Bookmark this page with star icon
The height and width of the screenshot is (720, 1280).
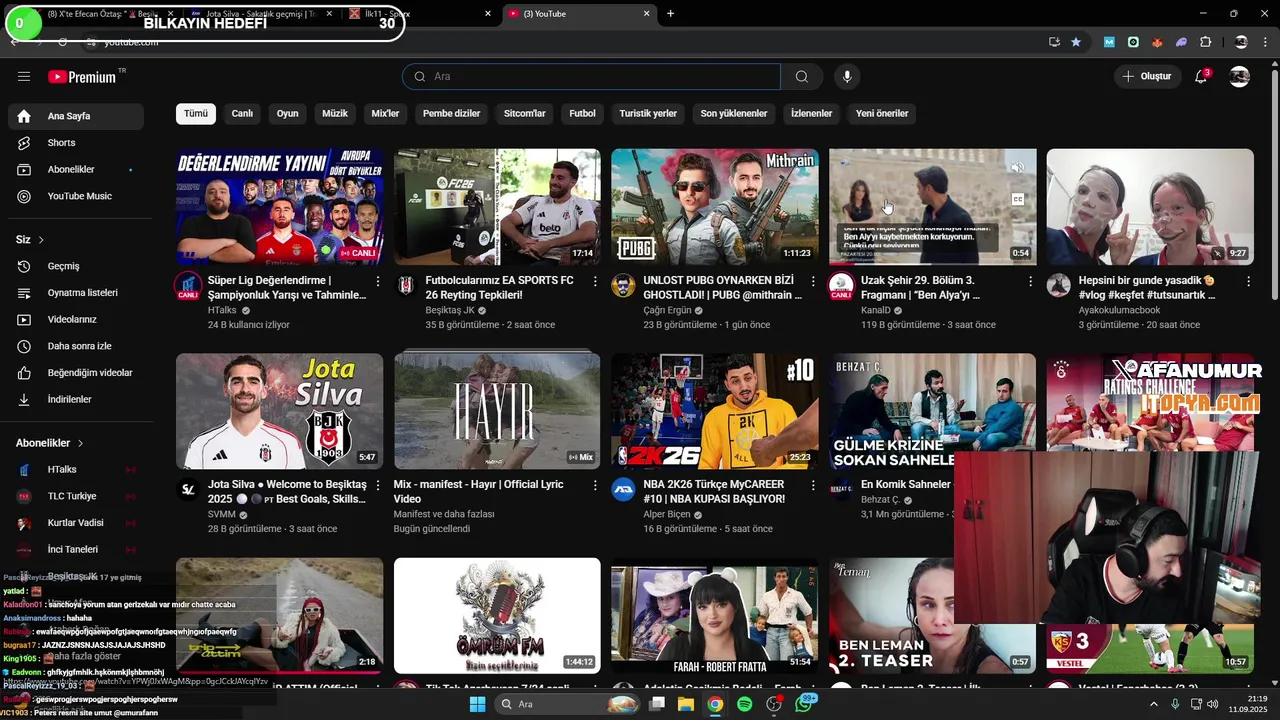1076,42
